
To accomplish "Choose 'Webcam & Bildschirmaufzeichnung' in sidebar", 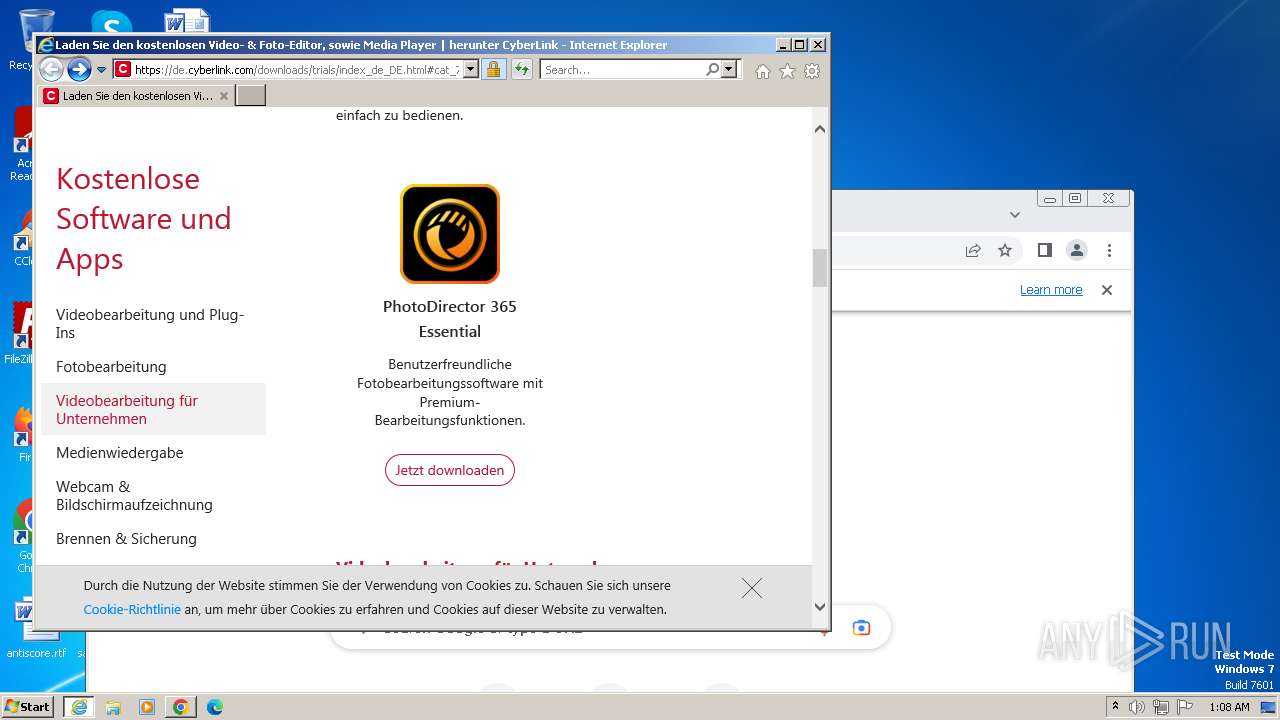I will (x=134, y=496).
